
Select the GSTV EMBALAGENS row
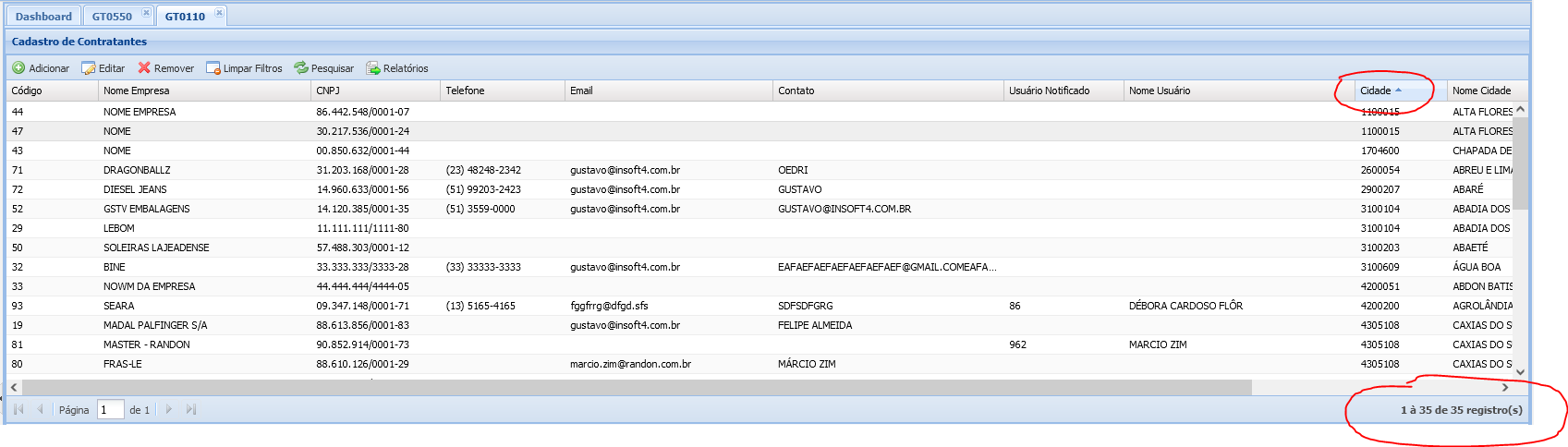(760, 209)
